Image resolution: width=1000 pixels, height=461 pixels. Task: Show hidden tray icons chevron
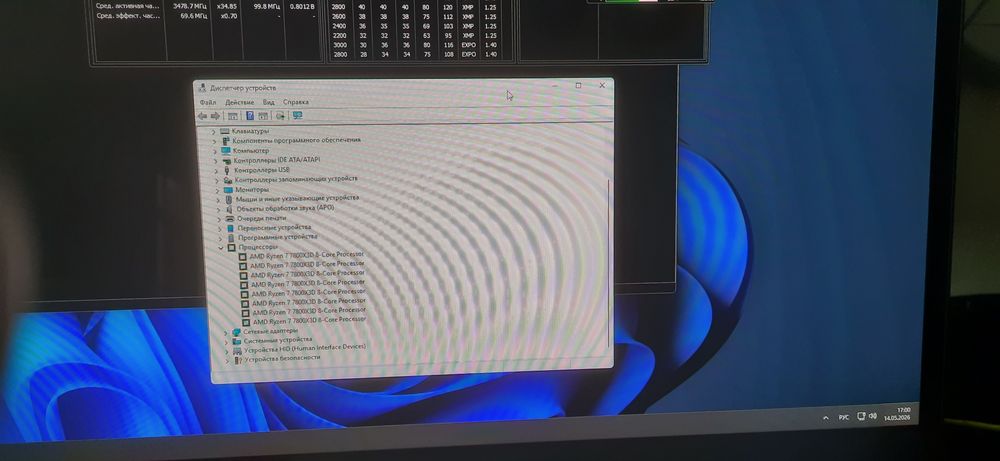coord(826,418)
